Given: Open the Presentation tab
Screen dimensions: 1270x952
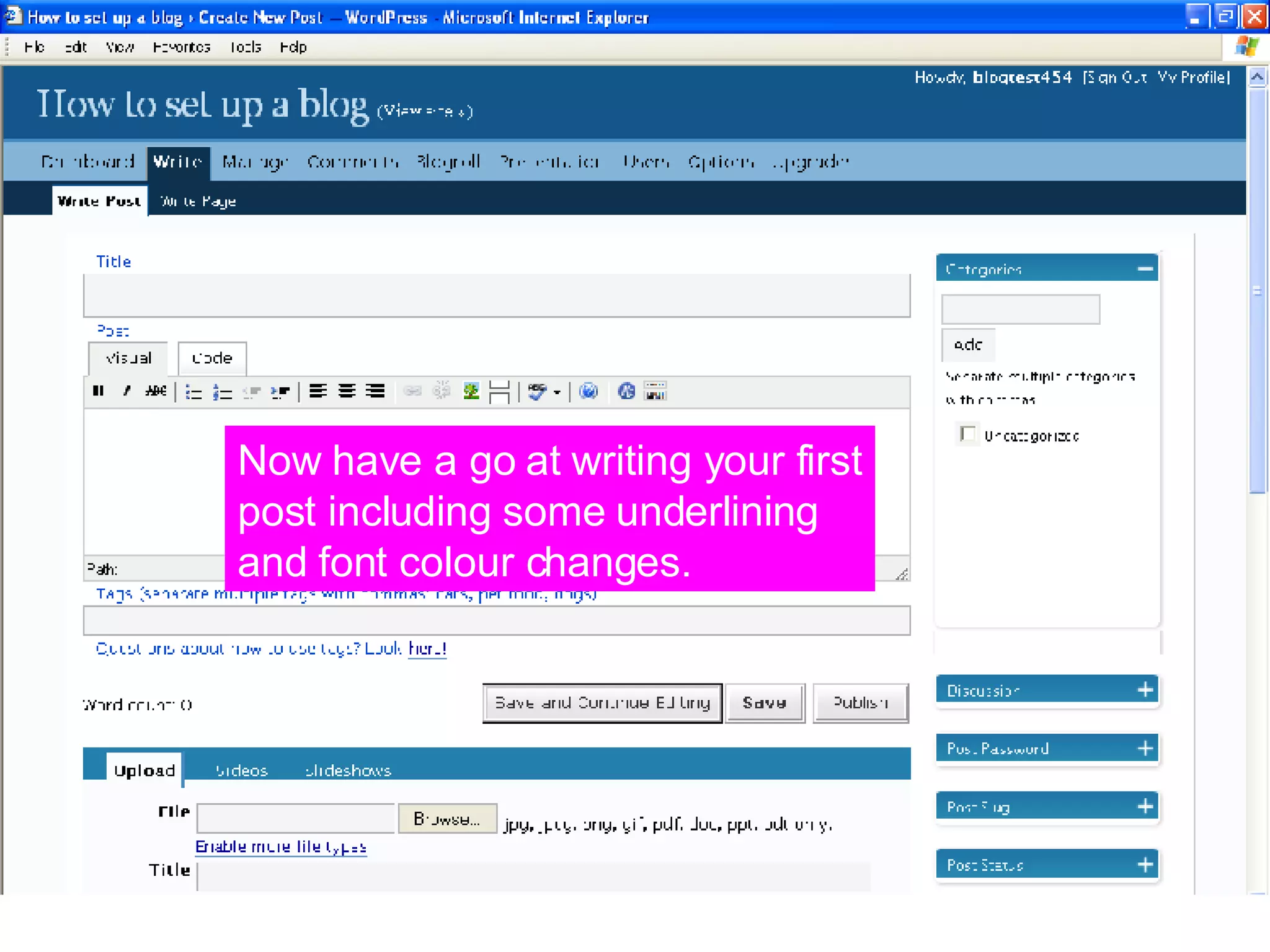Looking at the screenshot, I should tap(550, 162).
